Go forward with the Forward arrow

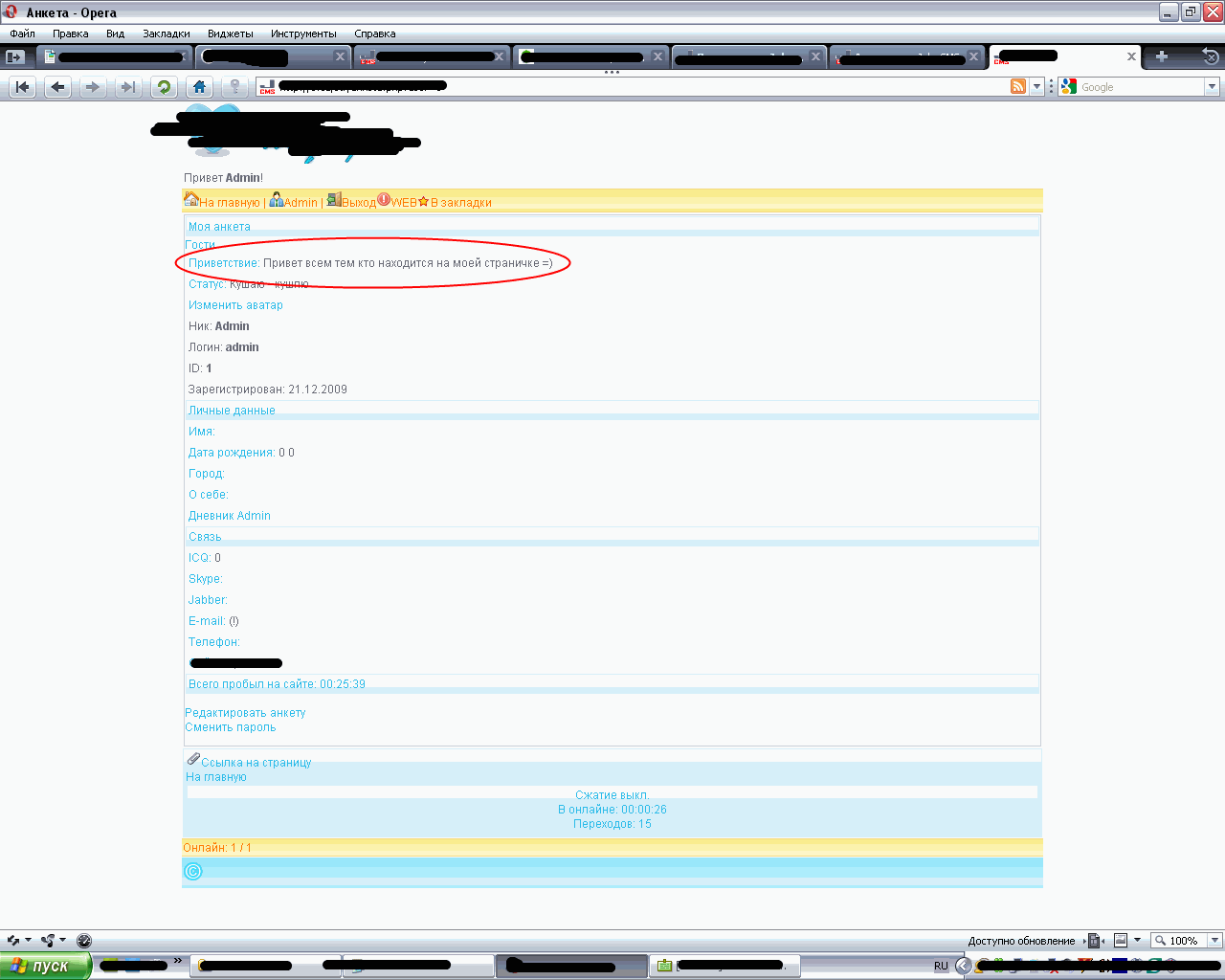[x=93, y=87]
